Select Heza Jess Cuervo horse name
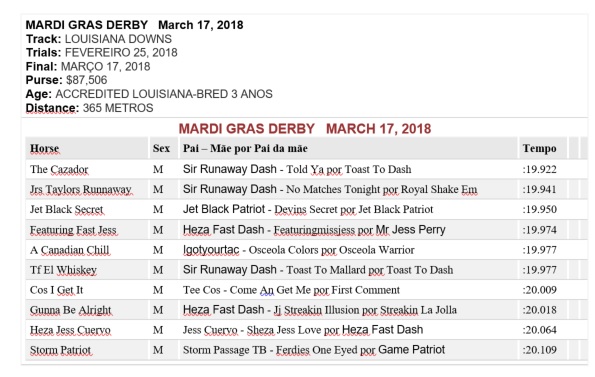The width and height of the screenshot is (595, 377). (70, 330)
